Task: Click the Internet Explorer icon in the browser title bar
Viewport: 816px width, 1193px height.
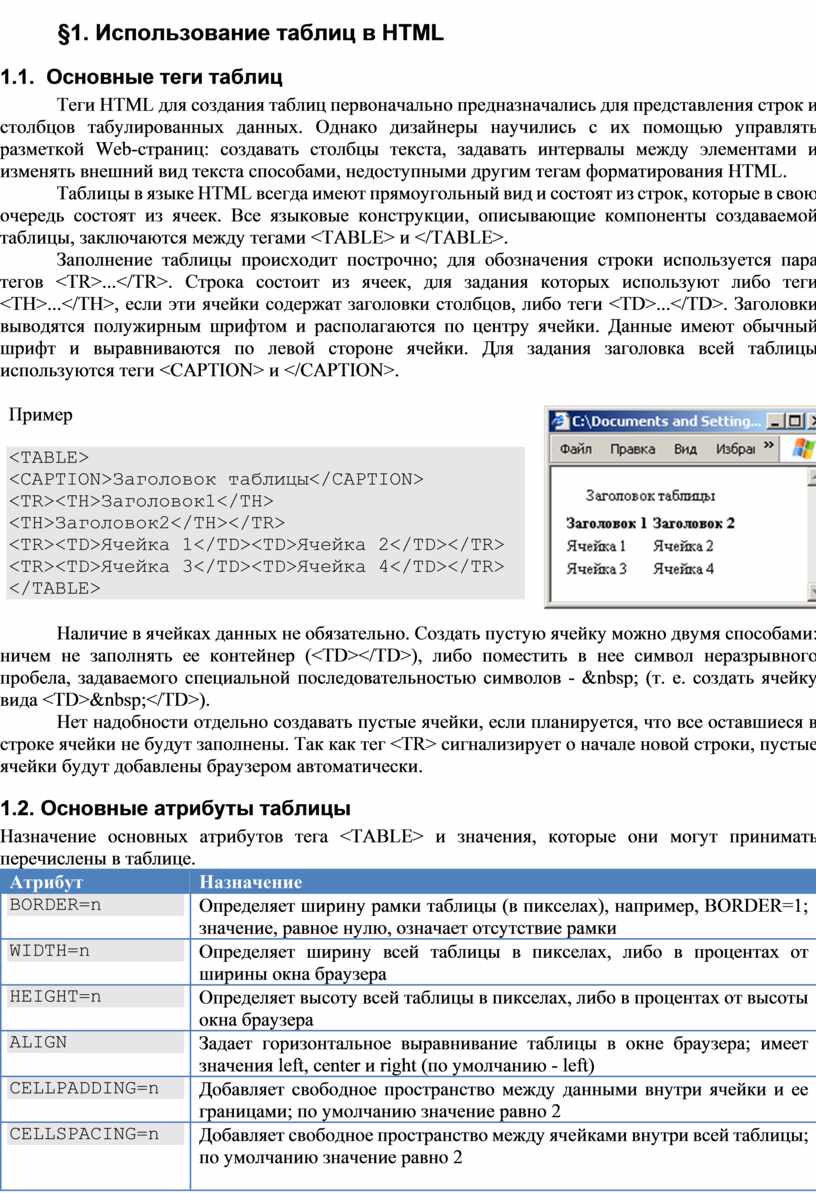Action: click(560, 421)
